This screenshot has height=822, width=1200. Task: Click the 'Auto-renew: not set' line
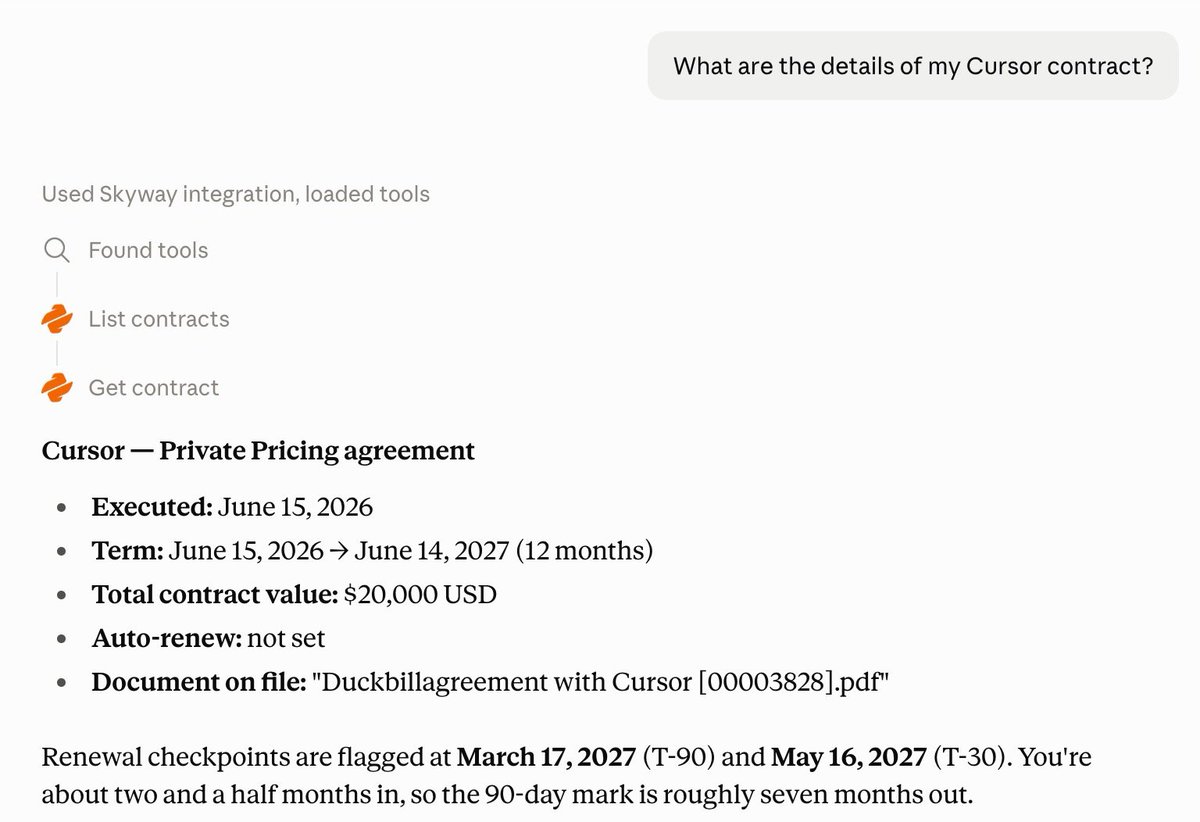208,638
